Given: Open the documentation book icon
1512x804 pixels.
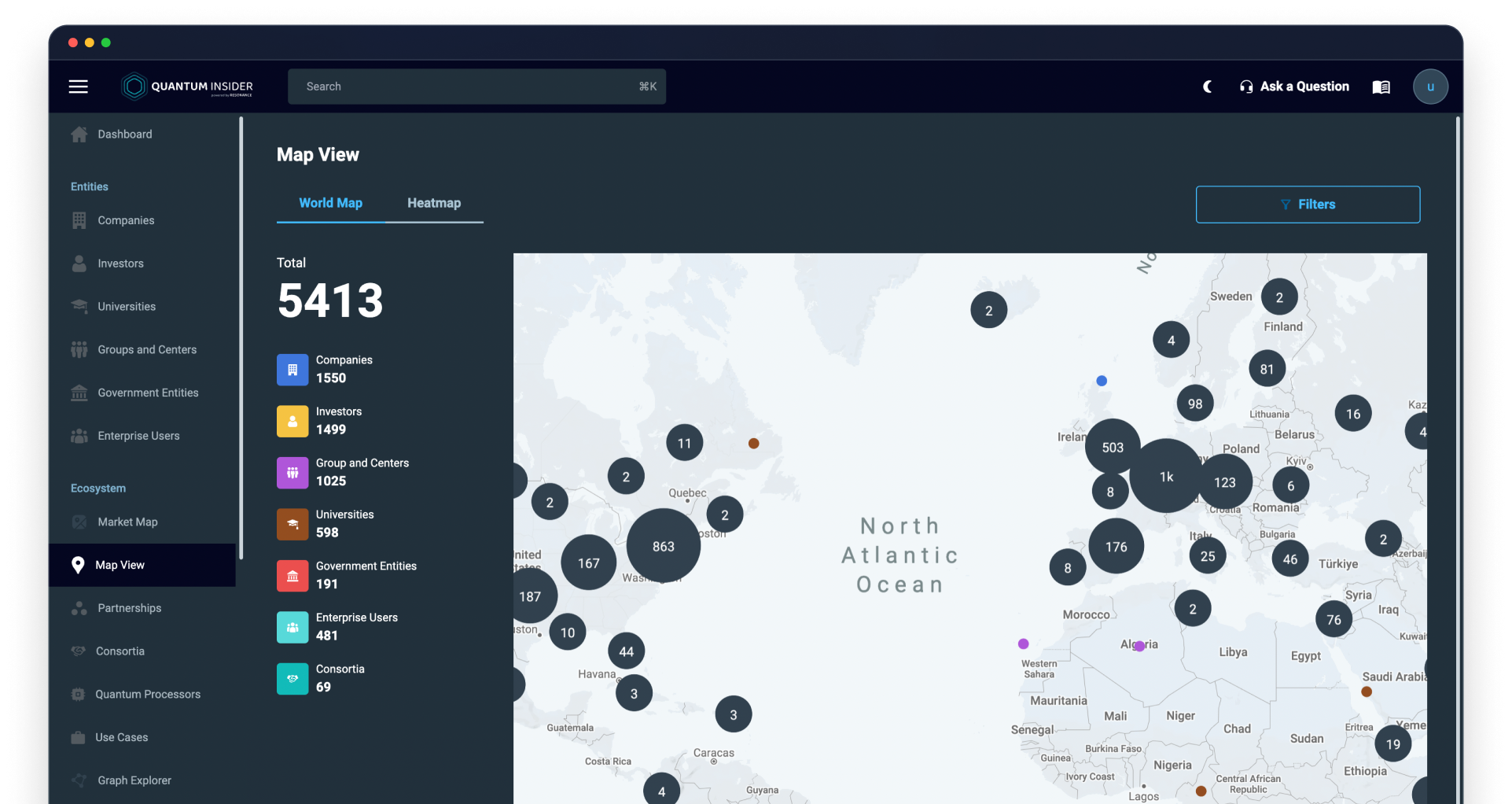Looking at the screenshot, I should 1381,87.
